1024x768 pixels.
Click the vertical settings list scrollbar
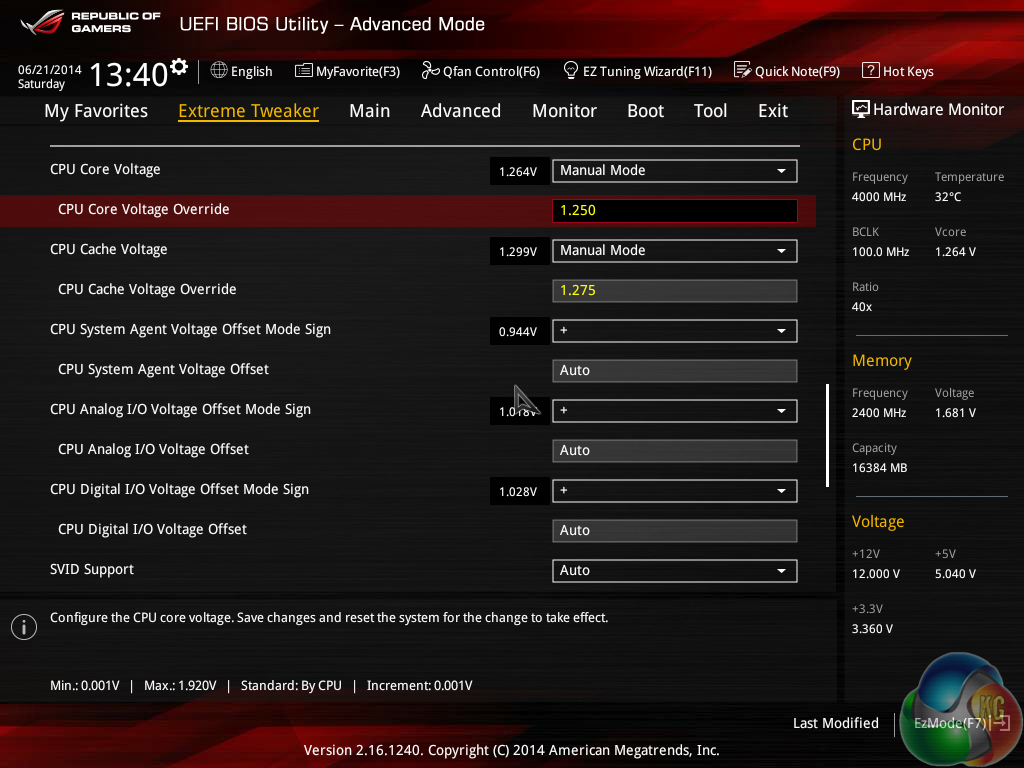click(827, 436)
